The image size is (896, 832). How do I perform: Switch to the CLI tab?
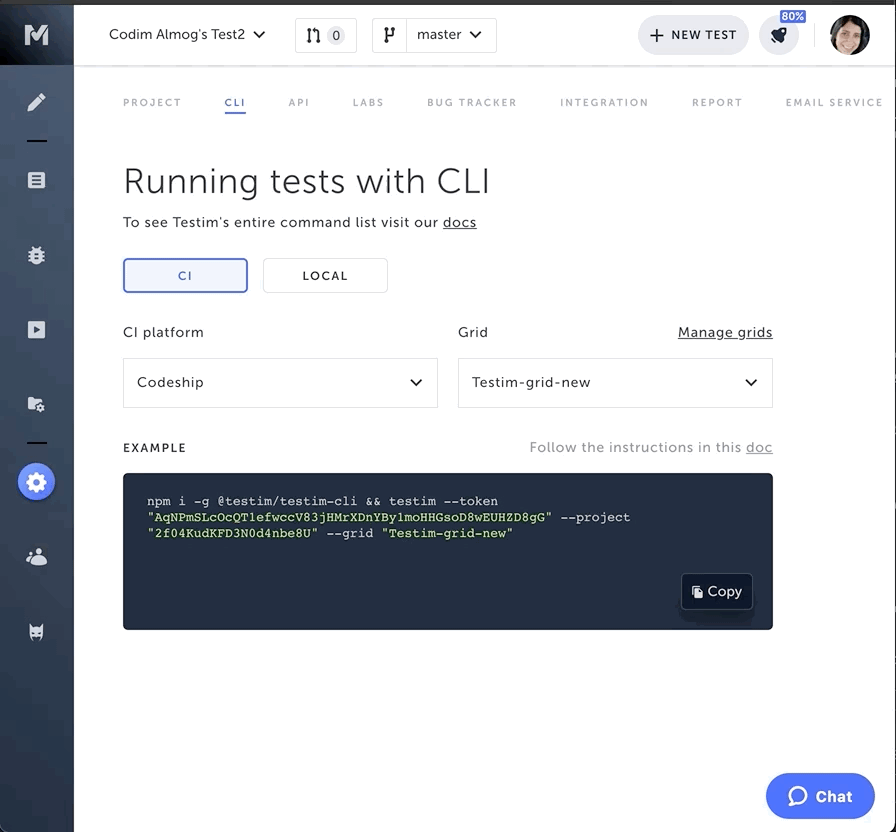point(235,103)
